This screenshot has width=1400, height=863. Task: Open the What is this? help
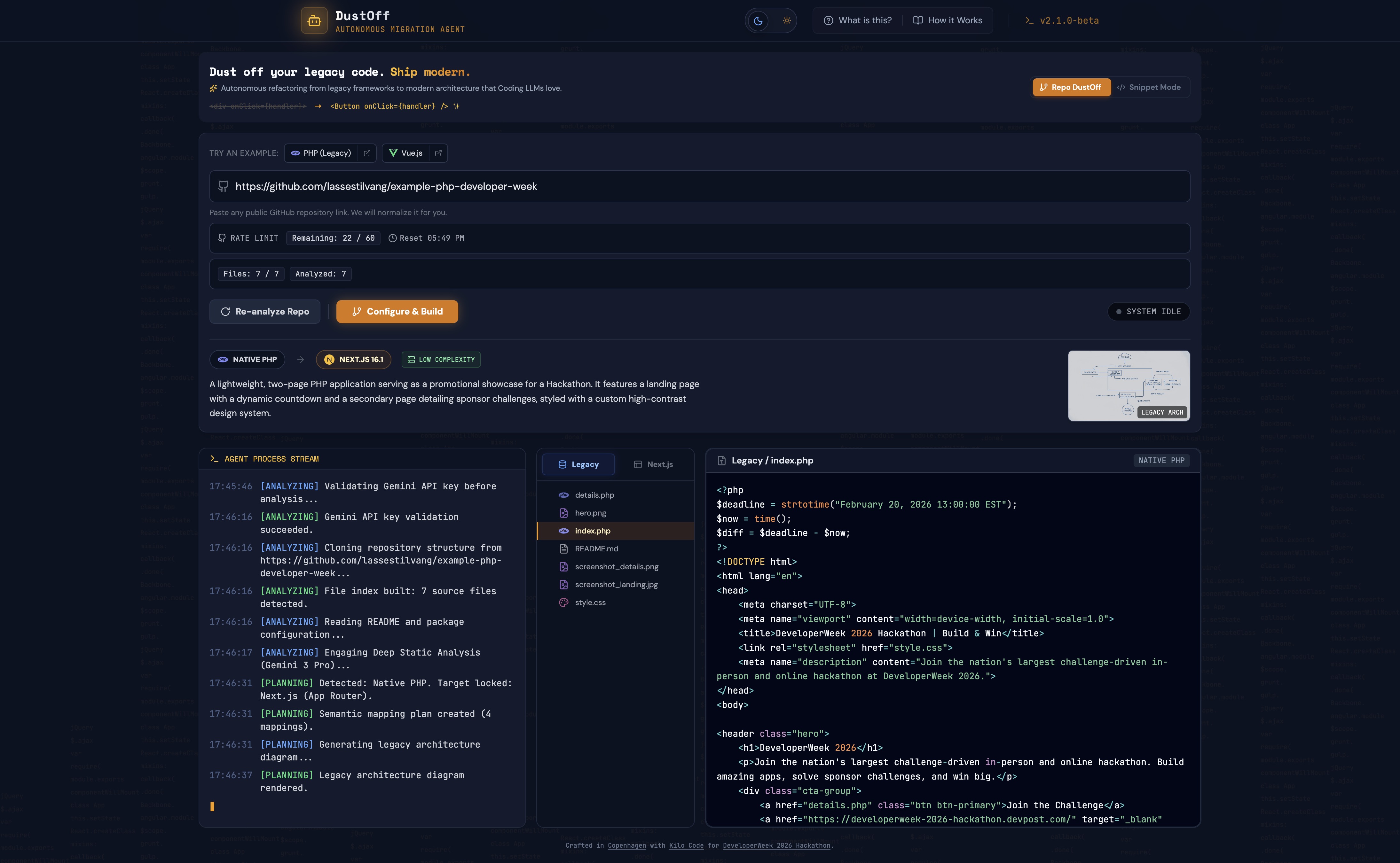[858, 20]
